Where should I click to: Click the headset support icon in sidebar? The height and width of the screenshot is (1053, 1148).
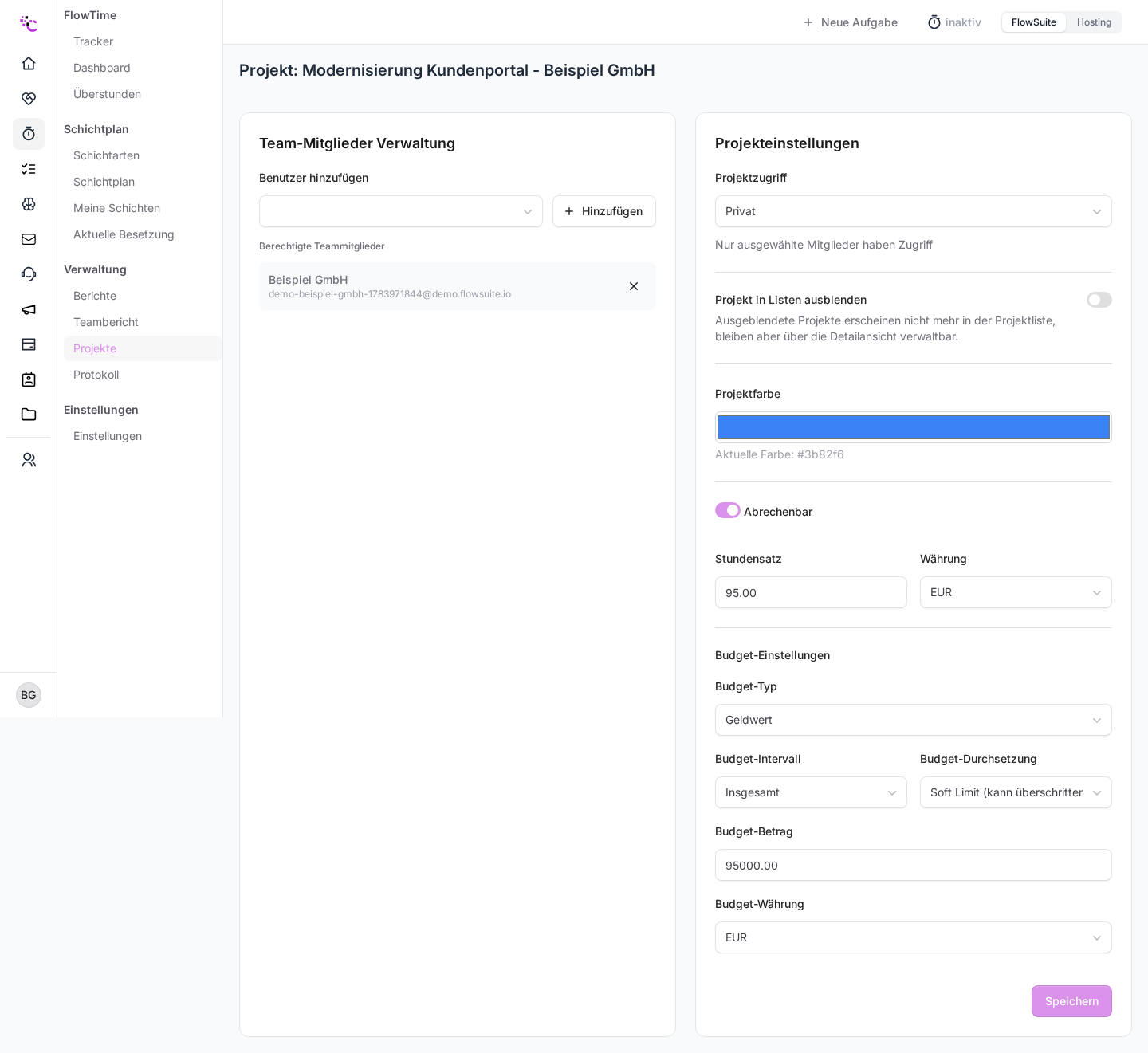(x=29, y=274)
